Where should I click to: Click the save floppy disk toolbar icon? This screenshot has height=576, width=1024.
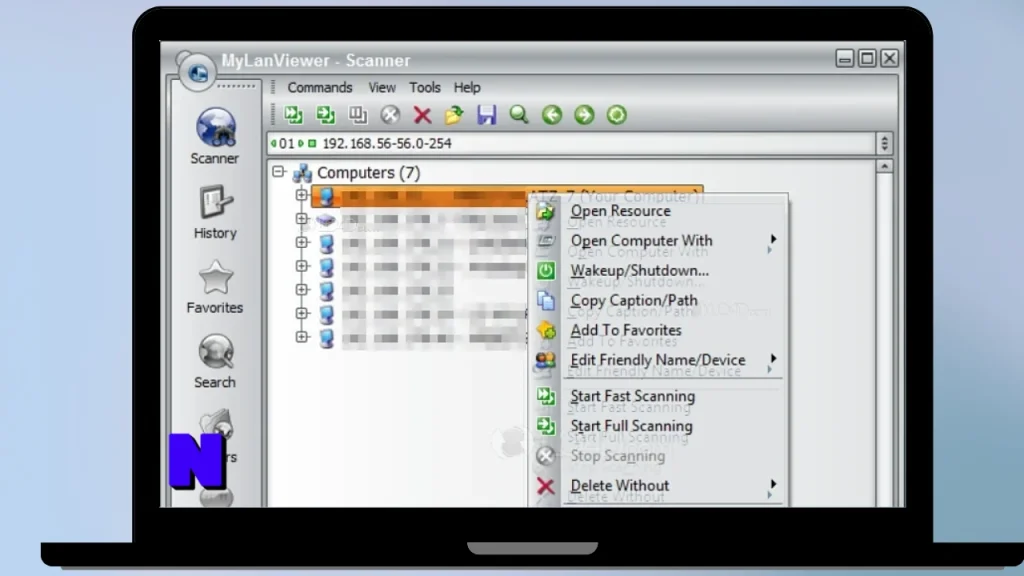[487, 115]
